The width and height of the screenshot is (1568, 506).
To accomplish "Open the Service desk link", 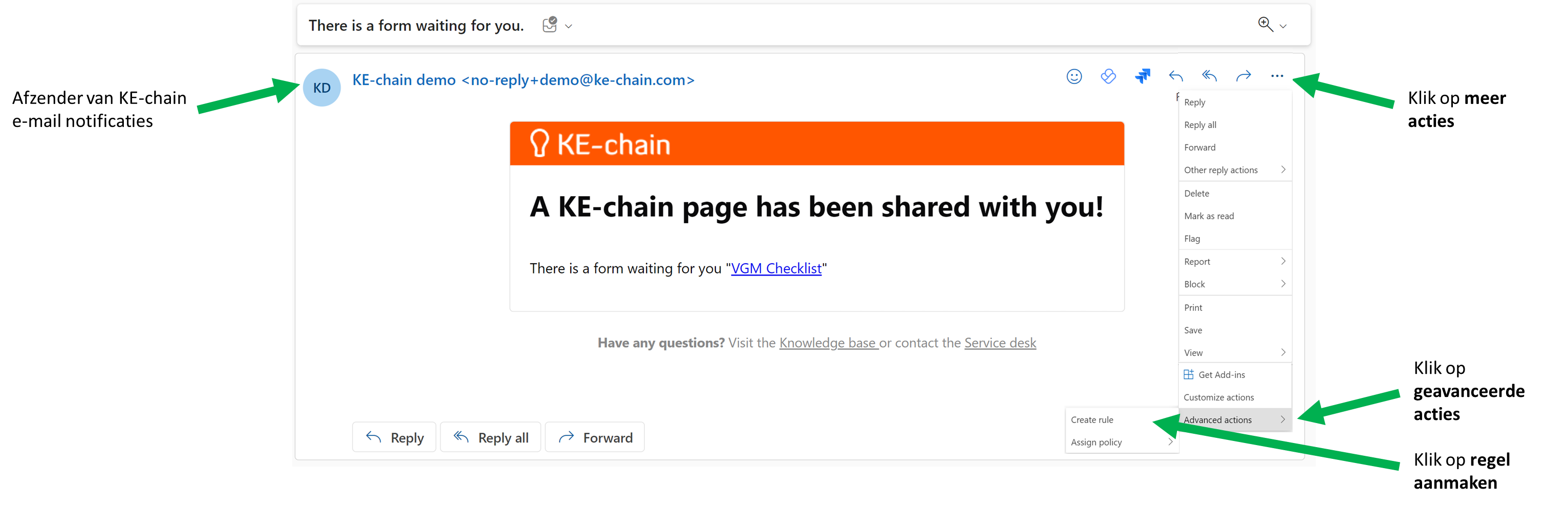I will click(999, 343).
